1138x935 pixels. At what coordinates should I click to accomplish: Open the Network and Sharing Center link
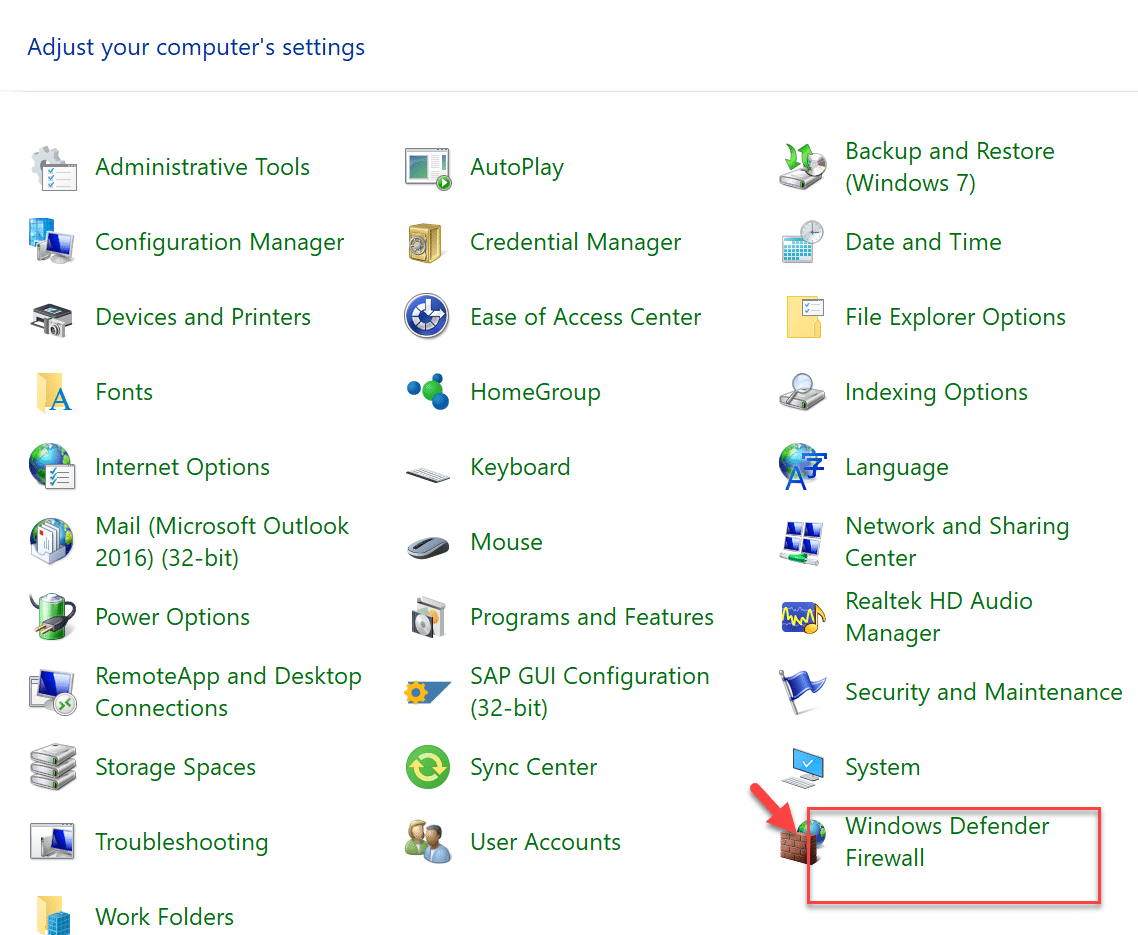[956, 542]
